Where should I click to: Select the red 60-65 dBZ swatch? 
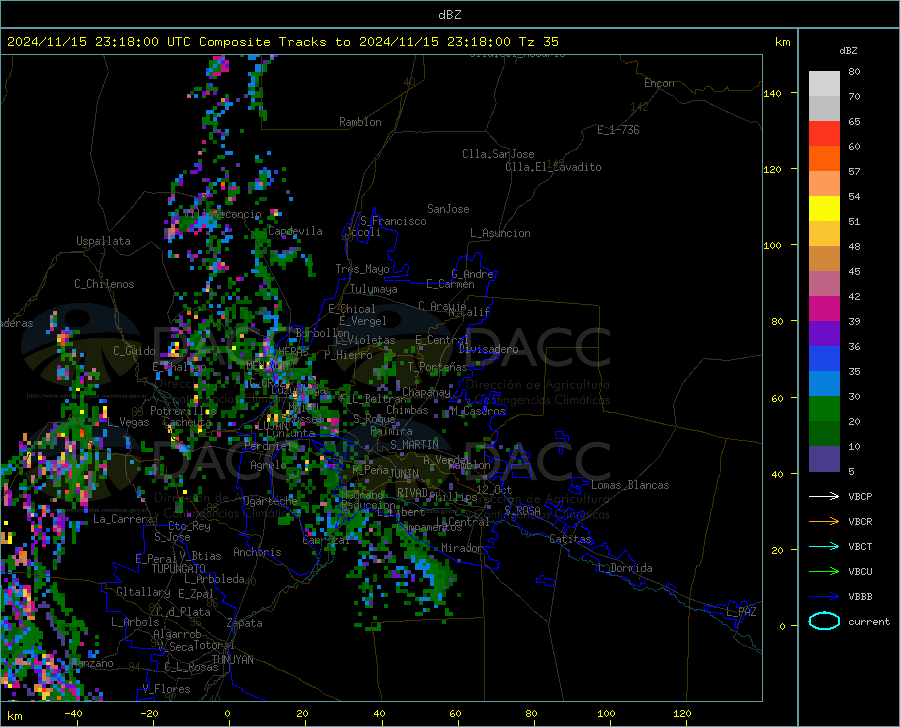pos(824,134)
